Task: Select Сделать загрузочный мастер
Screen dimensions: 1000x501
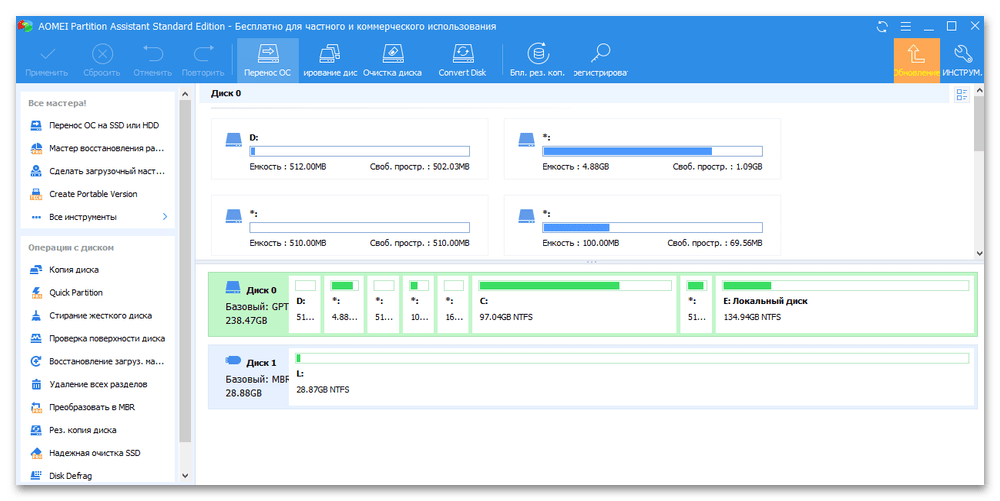Action: point(97,171)
